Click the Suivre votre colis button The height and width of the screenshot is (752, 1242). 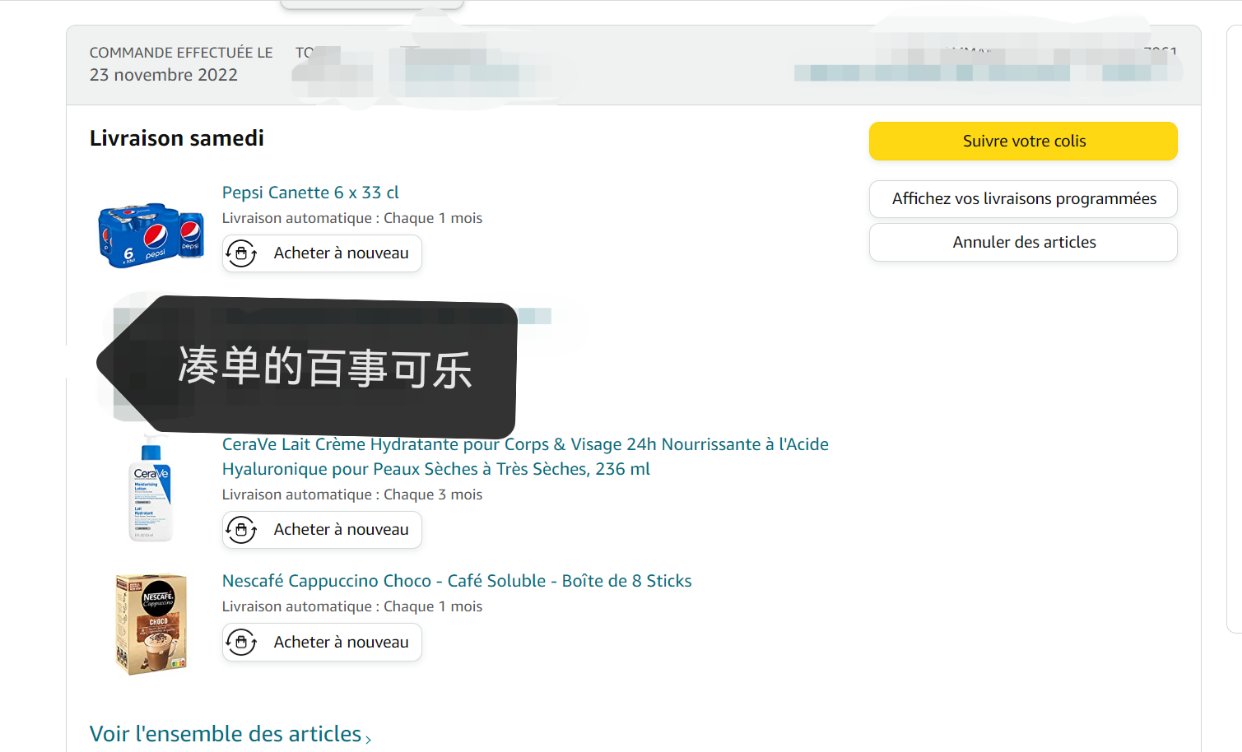pos(1023,141)
